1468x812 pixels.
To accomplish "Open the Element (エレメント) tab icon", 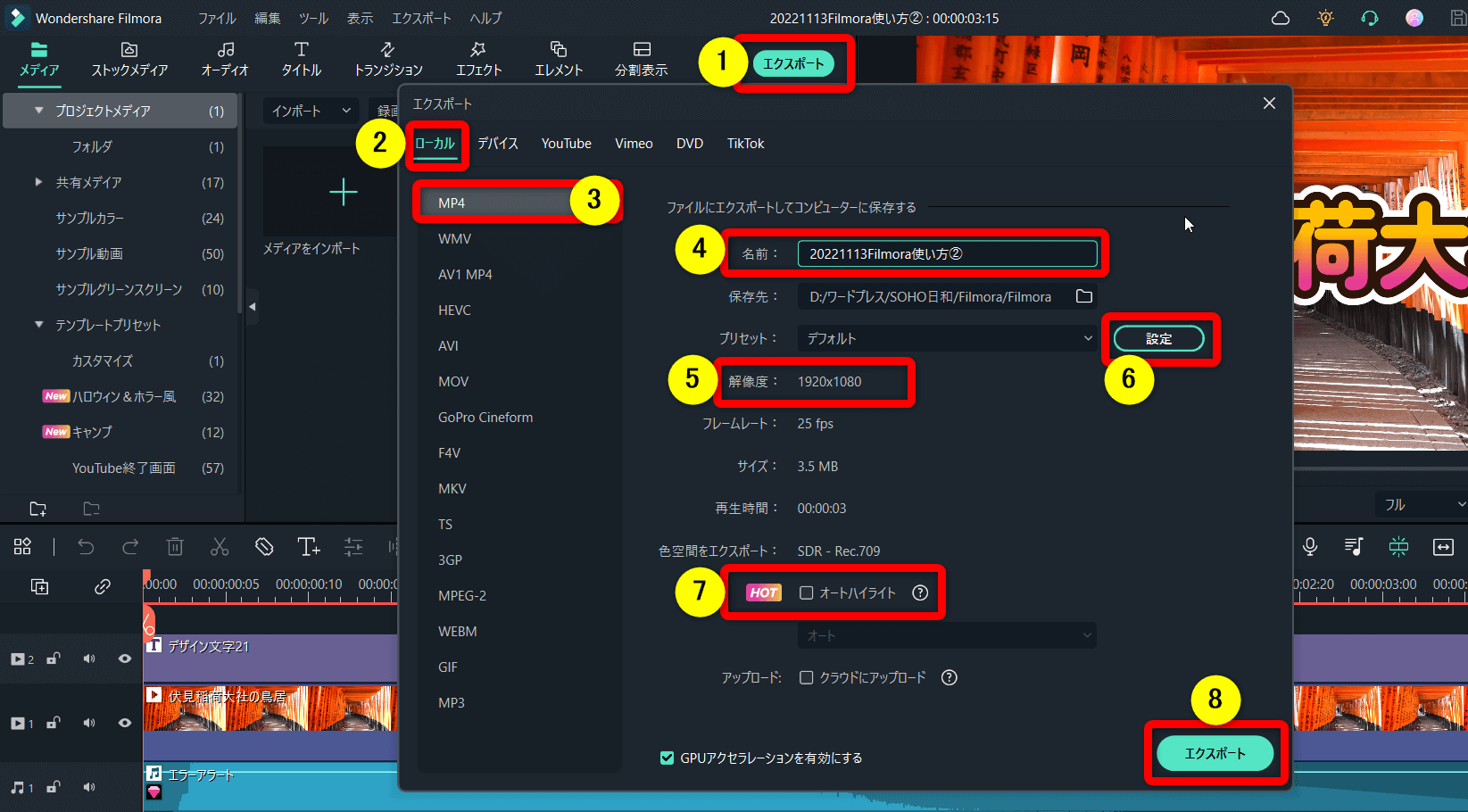I will point(559,50).
